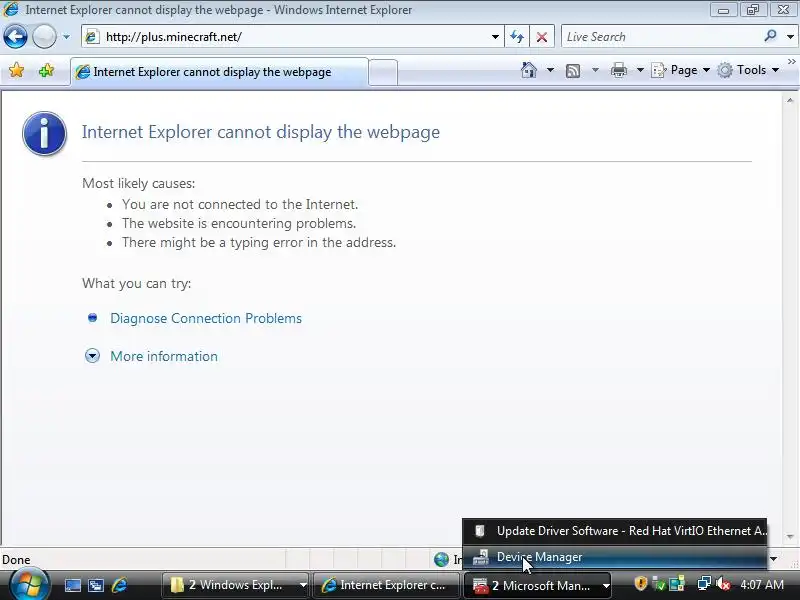Click Show Desktop quick launch icon
The height and width of the screenshot is (600, 800).
pos(72,585)
